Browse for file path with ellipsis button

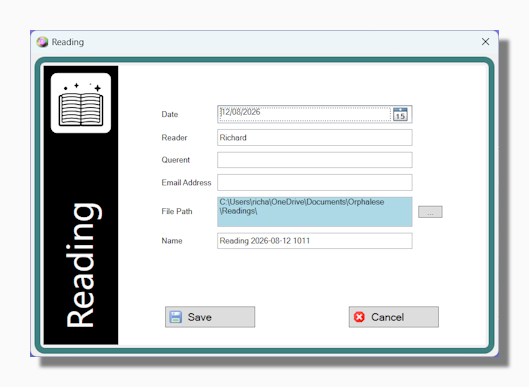[x=430, y=212]
